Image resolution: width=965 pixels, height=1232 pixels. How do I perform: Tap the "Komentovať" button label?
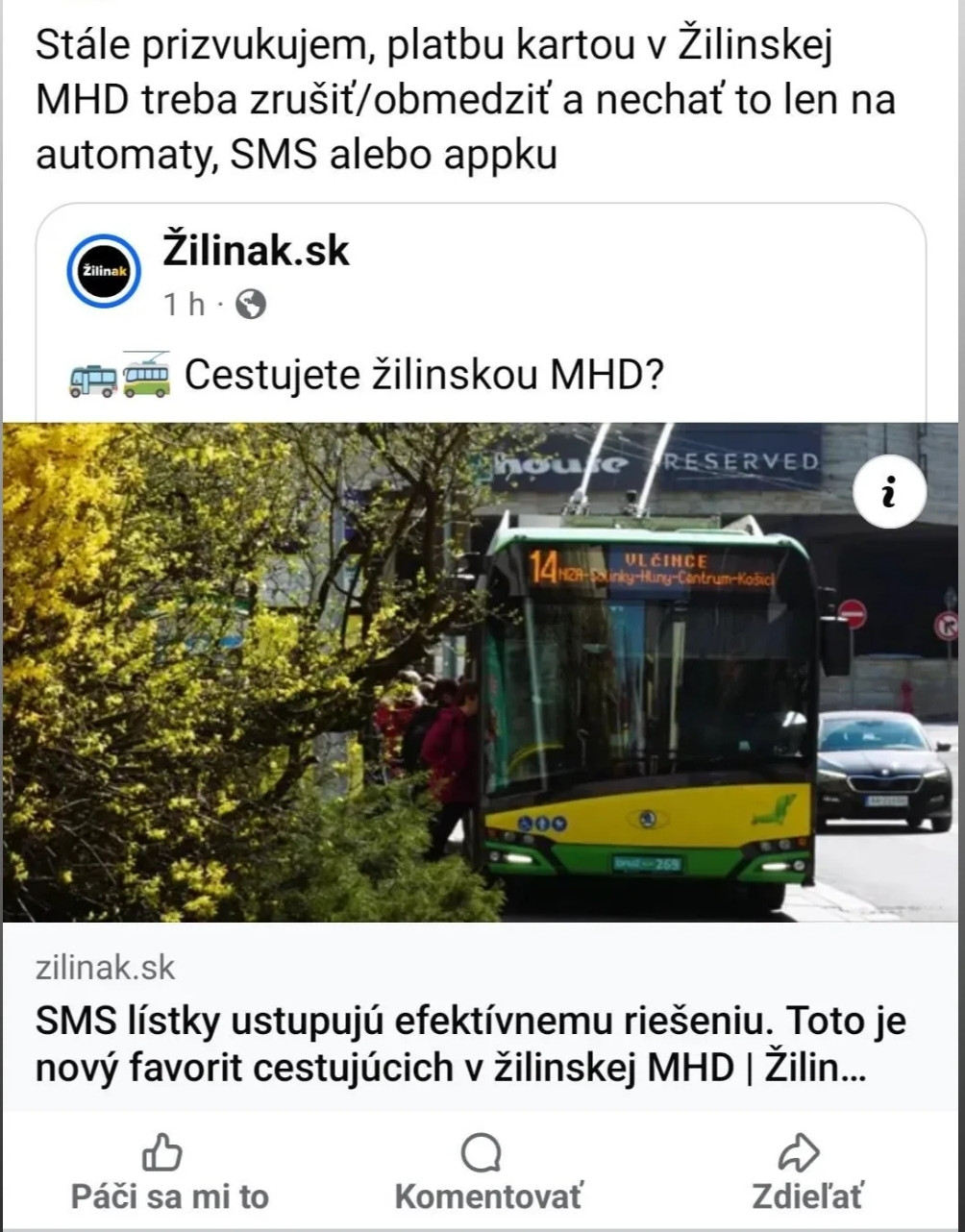coord(488,1196)
